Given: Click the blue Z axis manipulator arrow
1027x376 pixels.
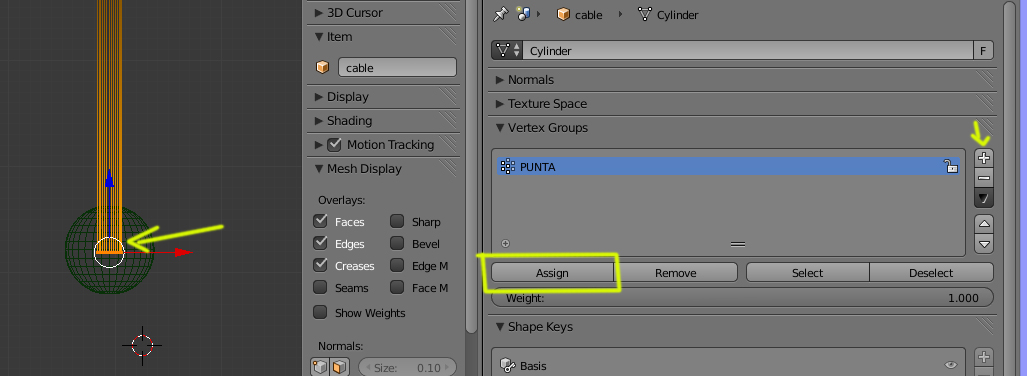Looking at the screenshot, I should tap(109, 178).
